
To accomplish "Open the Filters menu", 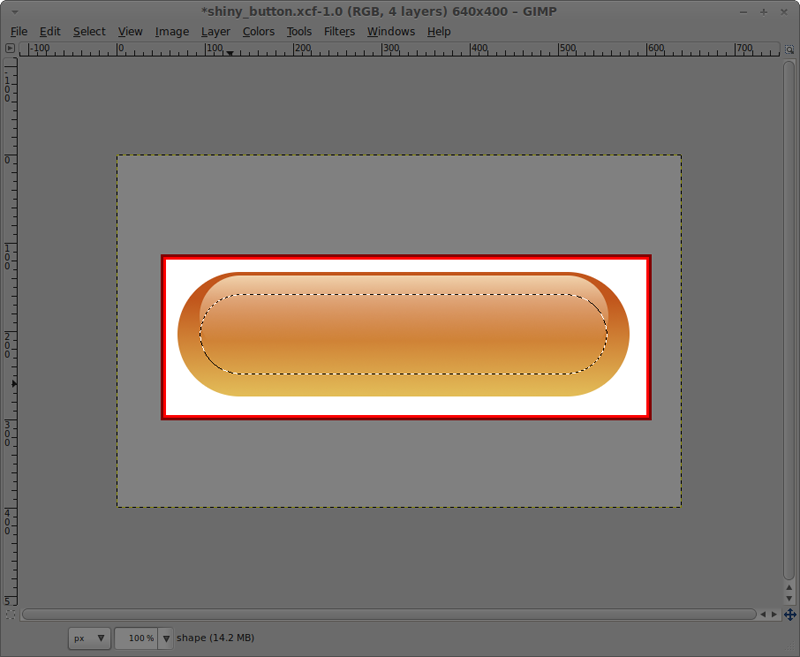I will coord(339,31).
